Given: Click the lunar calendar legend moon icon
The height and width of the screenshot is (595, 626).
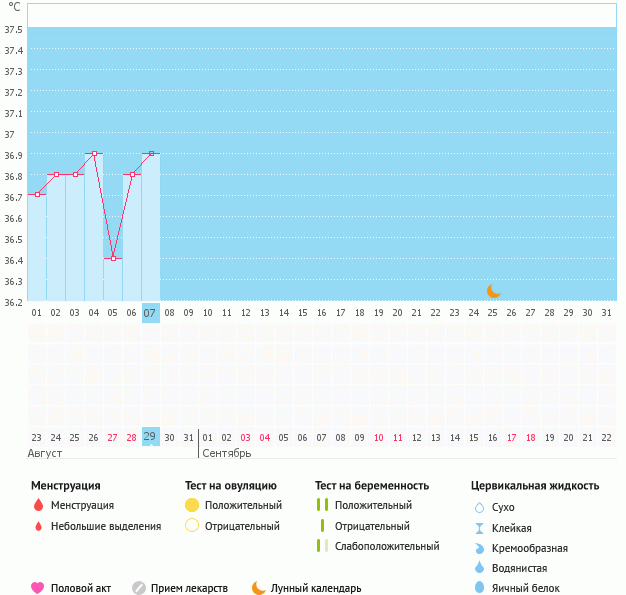Looking at the screenshot, I should (259, 588).
